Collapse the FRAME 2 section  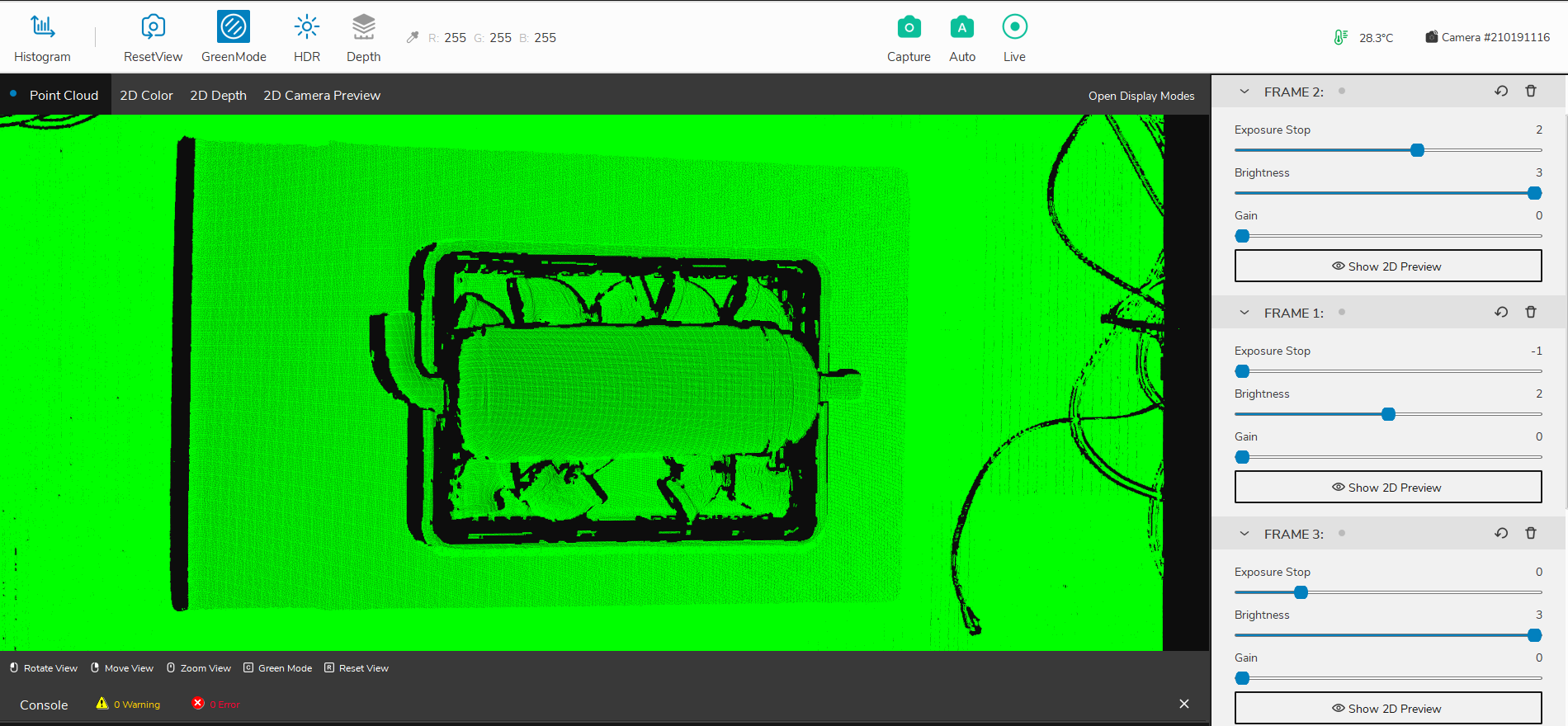point(1244,92)
